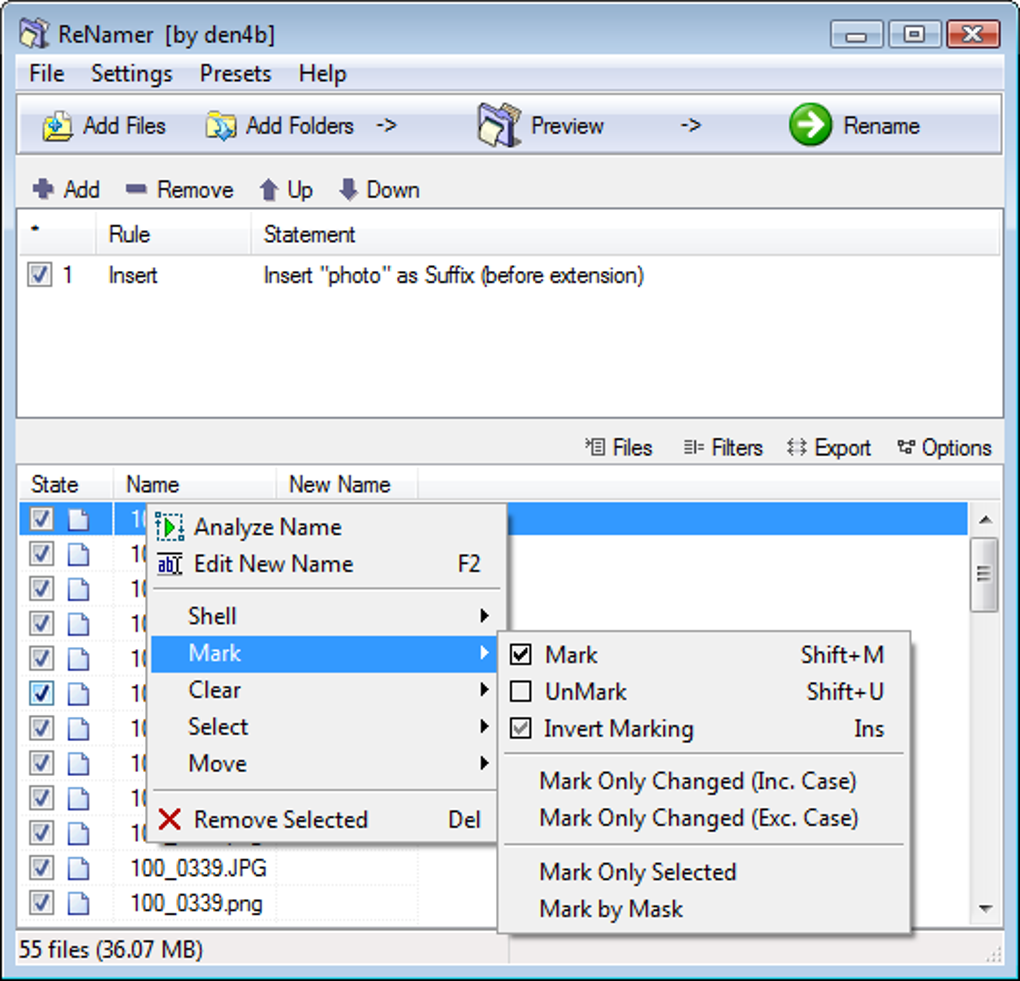Move rule up with the up arrow
1020x981 pixels.
pyautogui.click(x=269, y=190)
